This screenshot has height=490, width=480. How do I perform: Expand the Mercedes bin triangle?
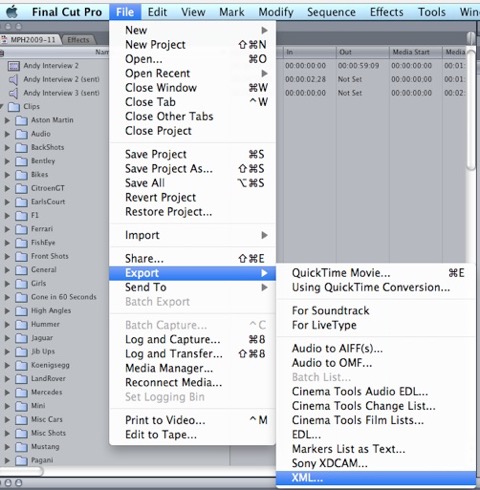click(x=7, y=393)
